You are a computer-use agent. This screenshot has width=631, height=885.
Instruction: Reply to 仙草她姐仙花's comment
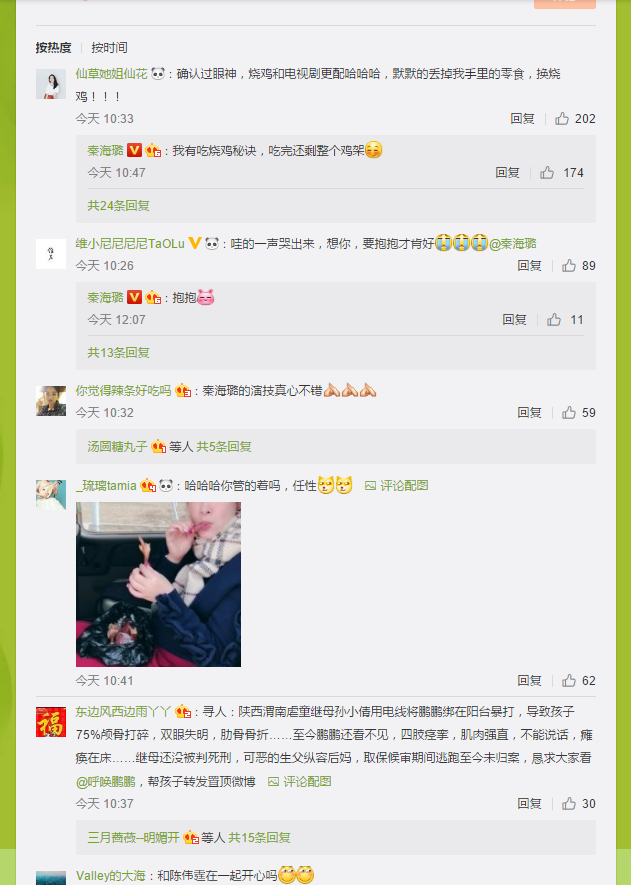click(x=522, y=119)
